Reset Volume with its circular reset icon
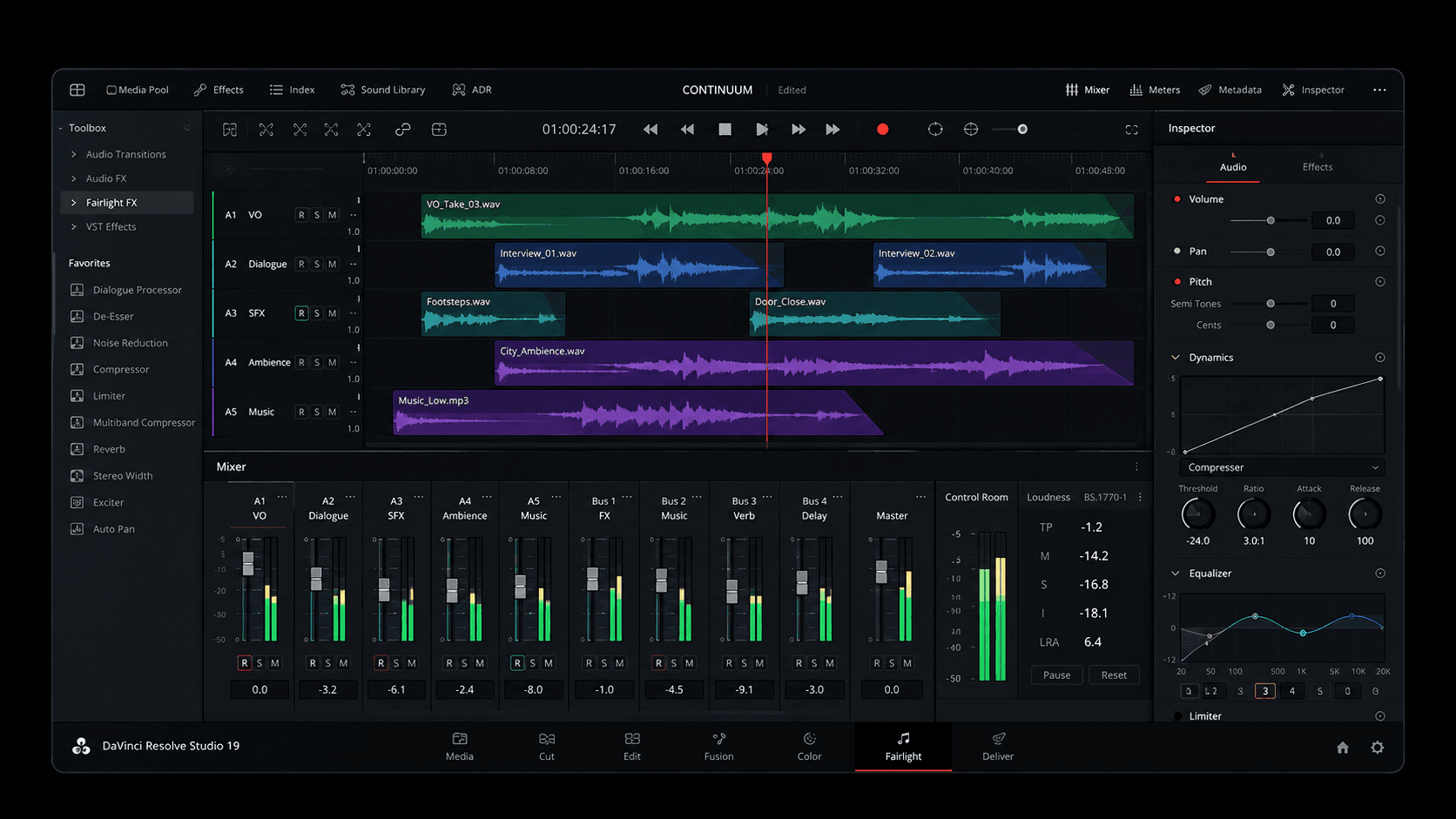Image resolution: width=1456 pixels, height=819 pixels. pyautogui.click(x=1380, y=199)
